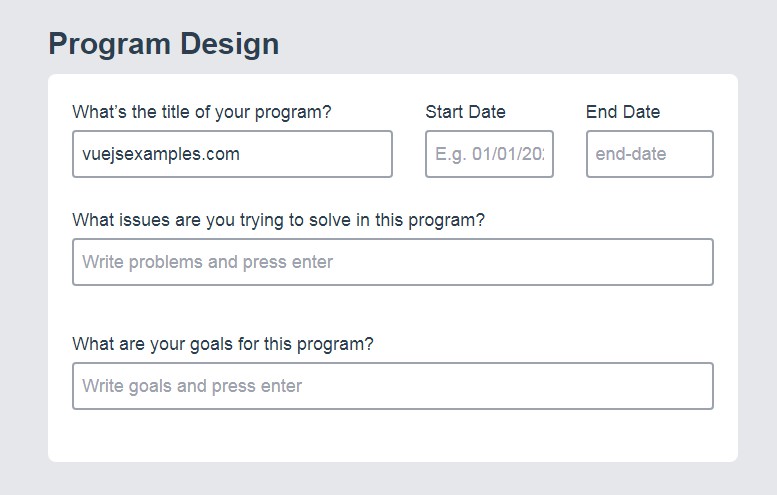This screenshot has width=777, height=495.
Task: Click the goals tag input field
Action: coord(392,386)
